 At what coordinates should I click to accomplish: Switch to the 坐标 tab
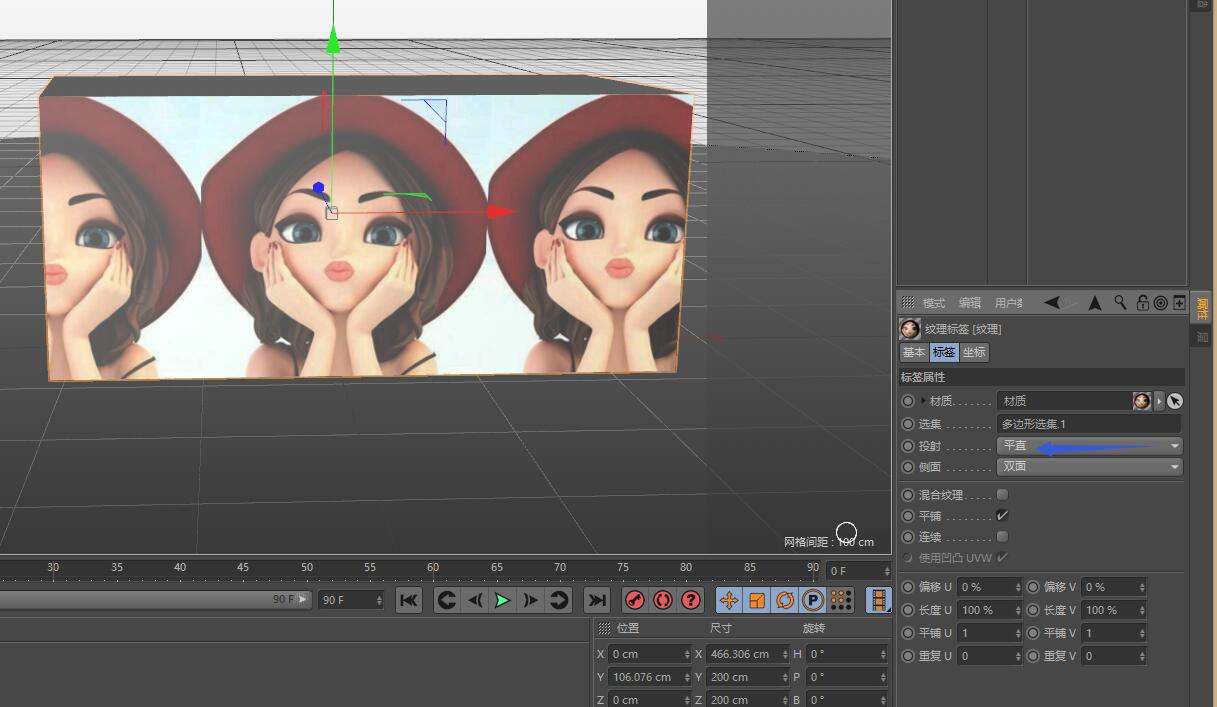coord(974,352)
